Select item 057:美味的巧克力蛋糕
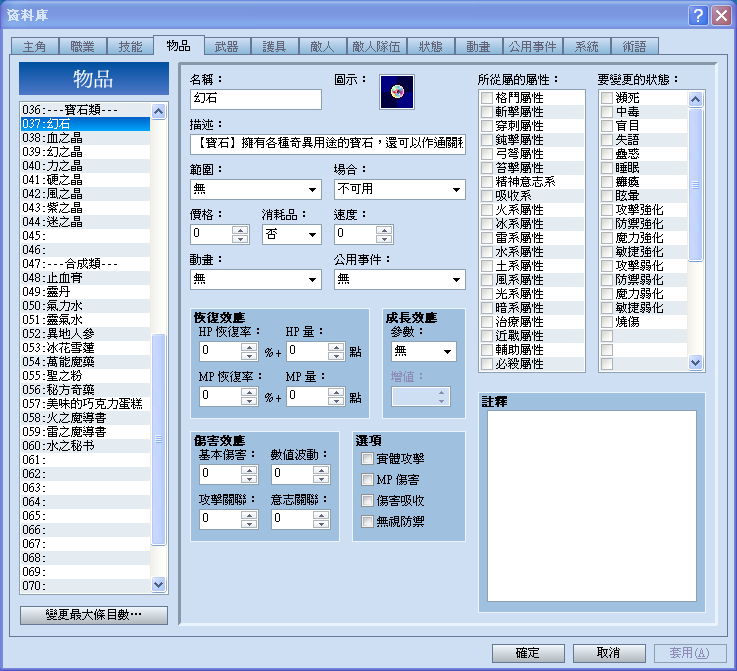 click(86, 404)
